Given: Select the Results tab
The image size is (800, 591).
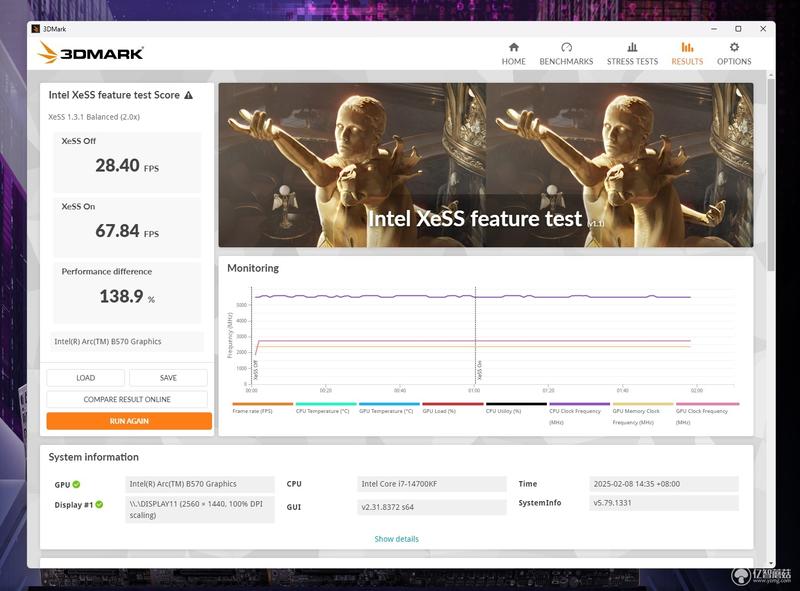Looking at the screenshot, I should [687, 54].
